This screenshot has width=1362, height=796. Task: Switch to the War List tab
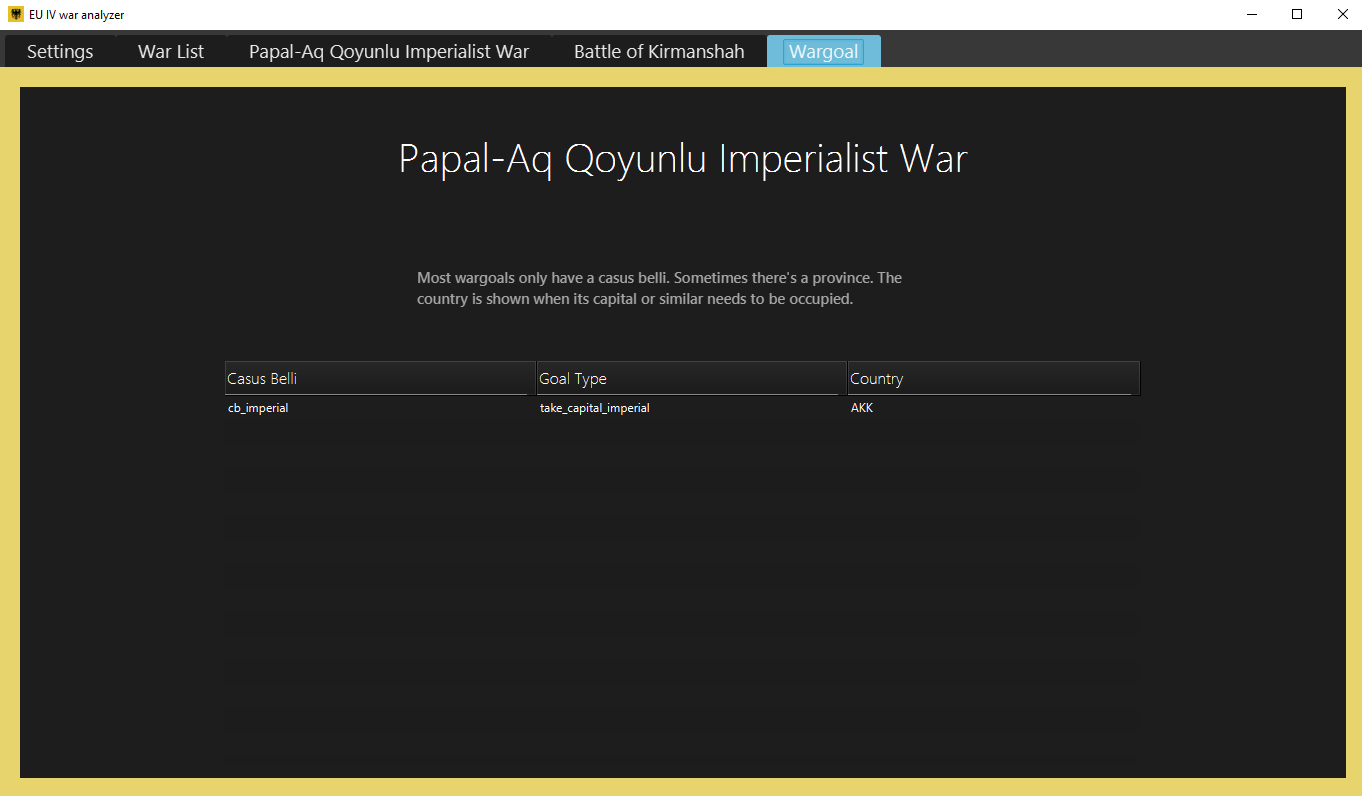click(x=171, y=52)
